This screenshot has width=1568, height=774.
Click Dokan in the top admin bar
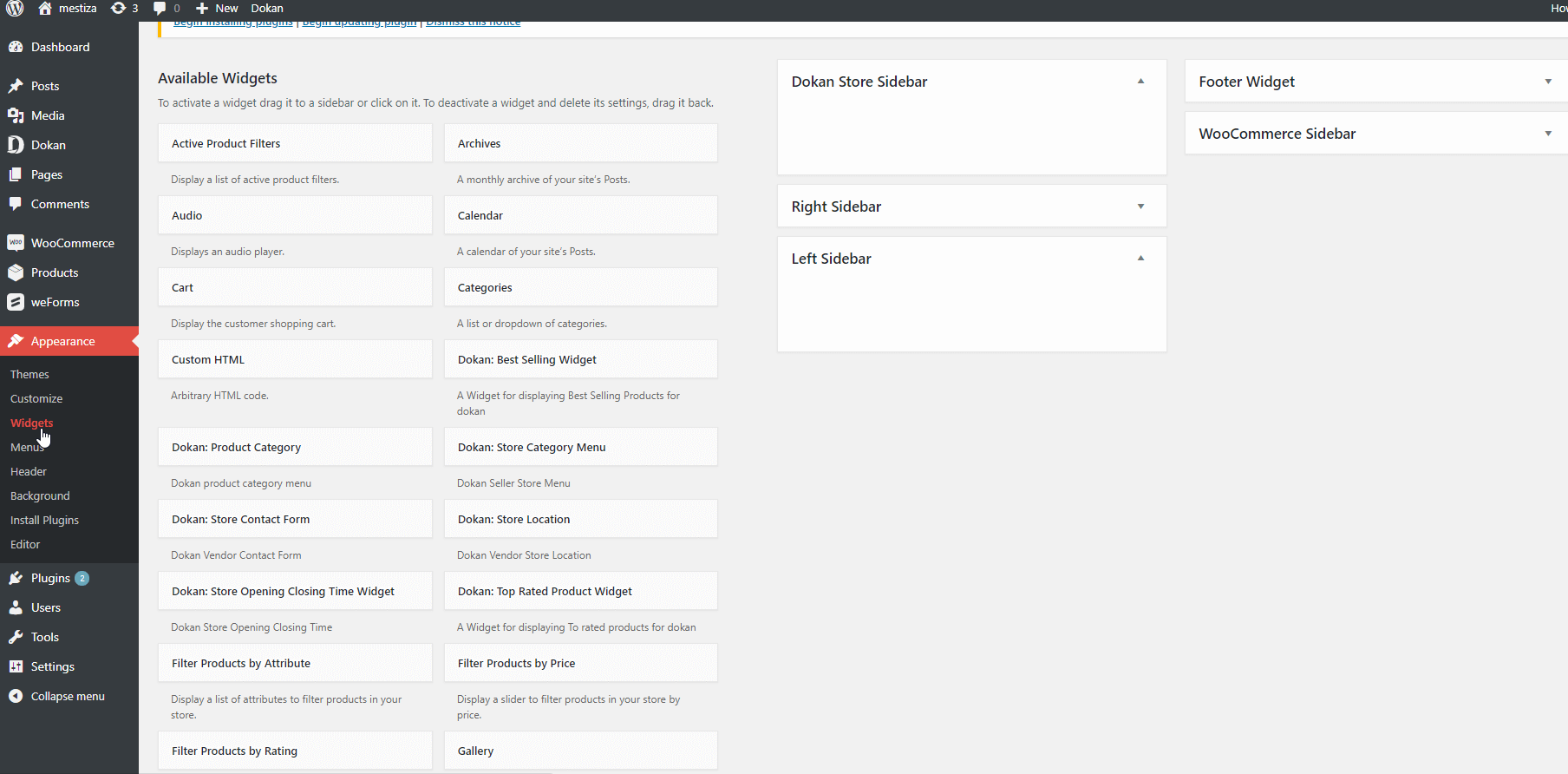[267, 8]
